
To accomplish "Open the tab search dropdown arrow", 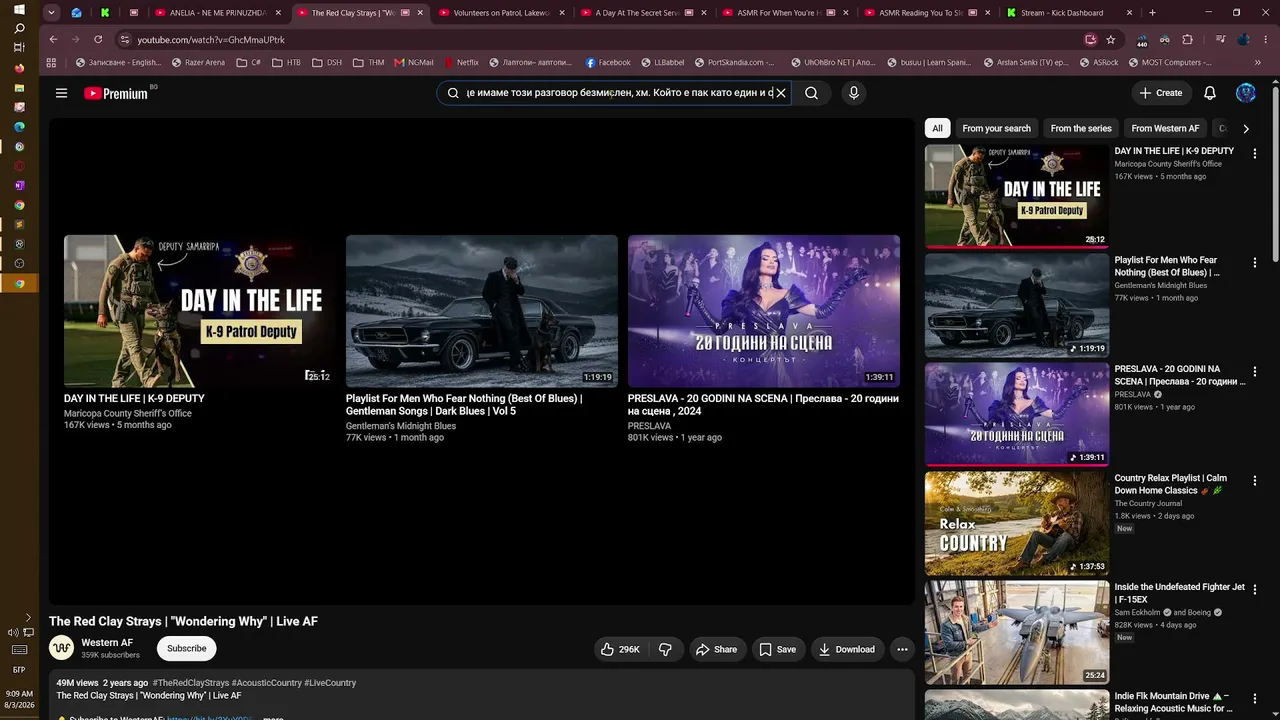I will tap(52, 13).
